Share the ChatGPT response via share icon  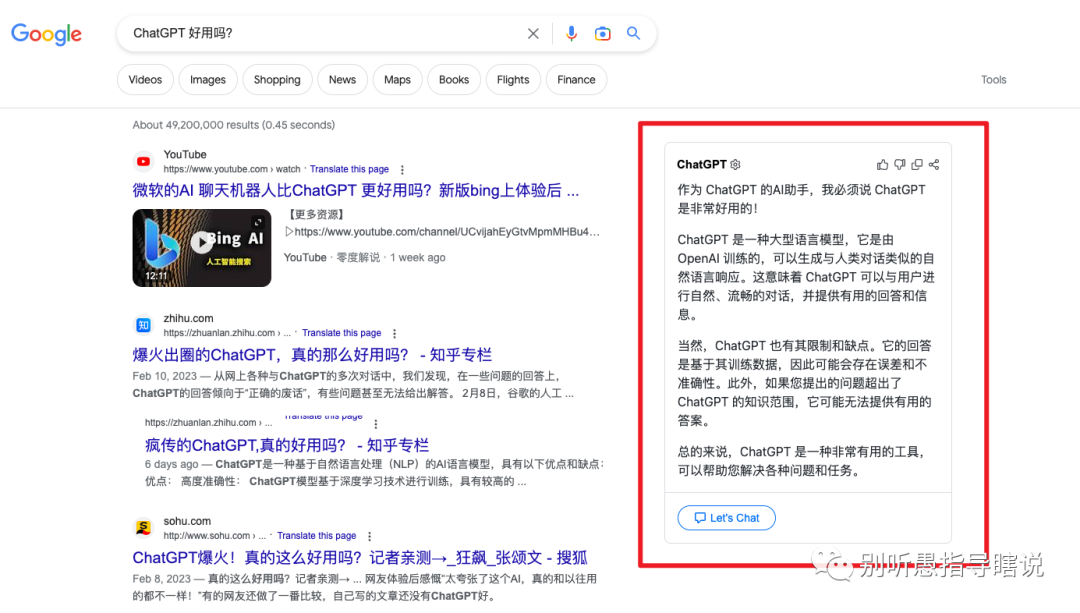click(934, 165)
